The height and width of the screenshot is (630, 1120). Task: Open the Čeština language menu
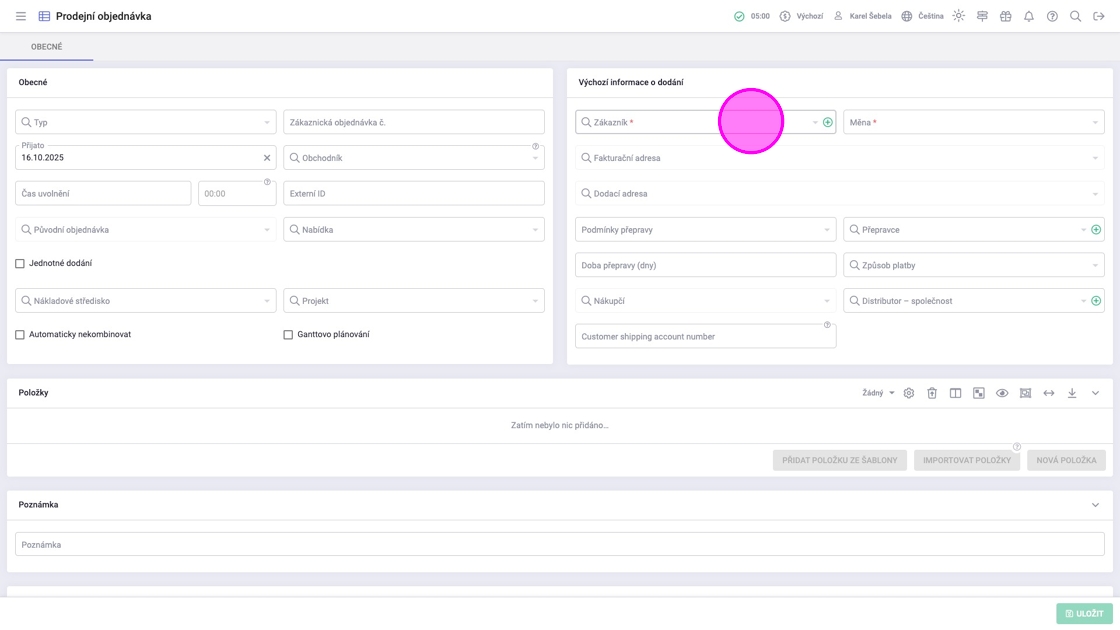pos(922,16)
